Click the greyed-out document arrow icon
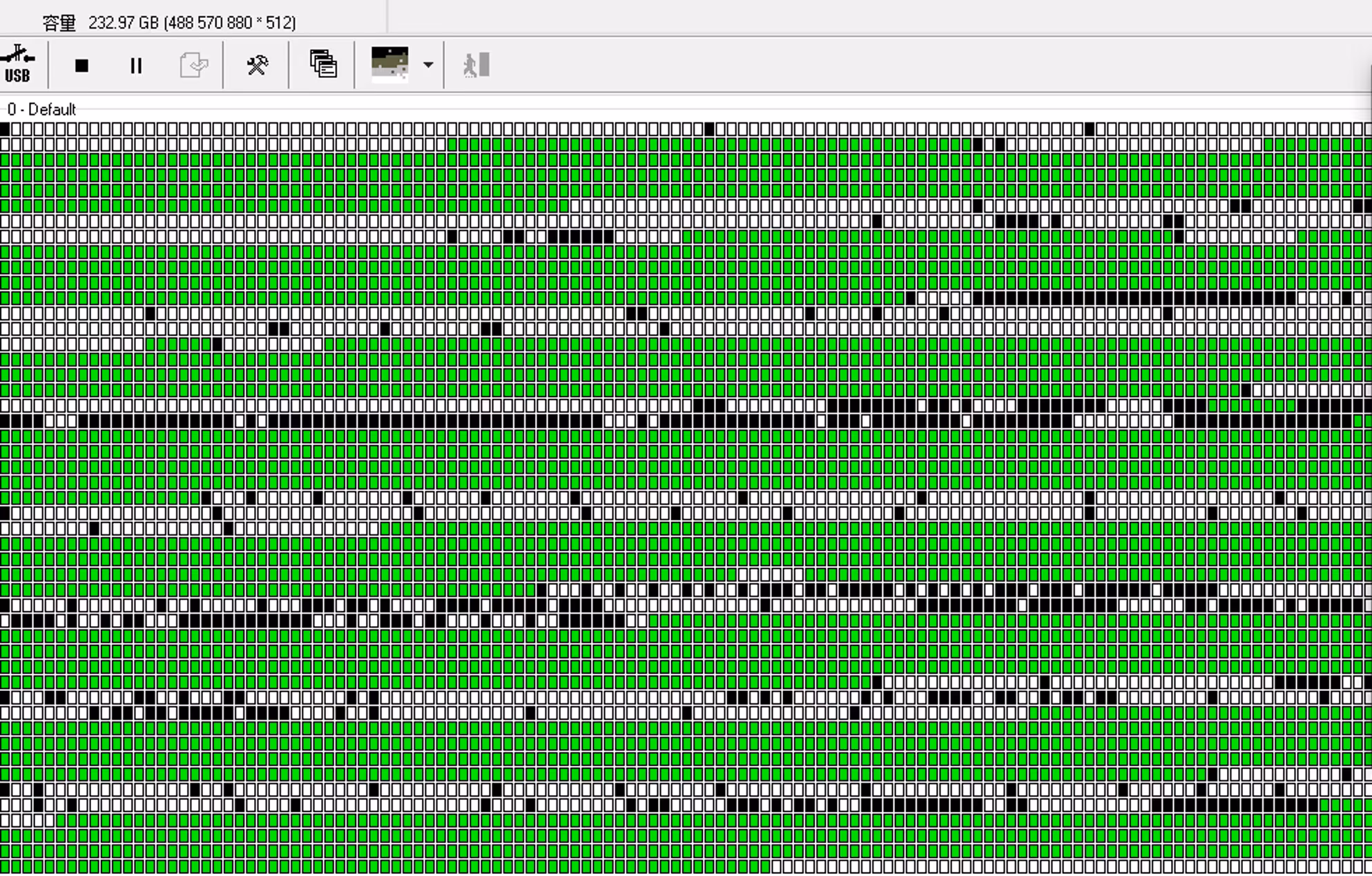This screenshot has width=1372, height=876. (x=194, y=66)
